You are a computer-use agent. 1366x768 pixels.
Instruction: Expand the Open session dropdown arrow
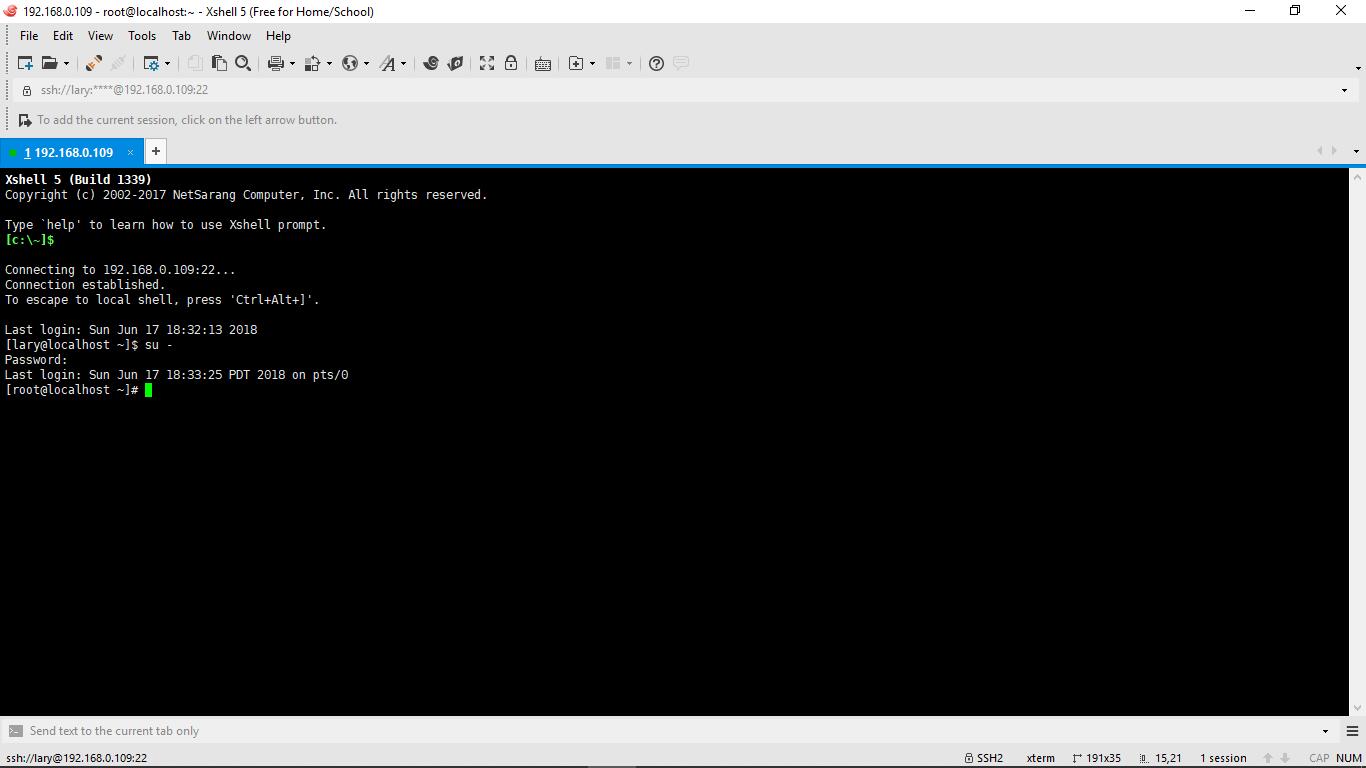[67, 63]
